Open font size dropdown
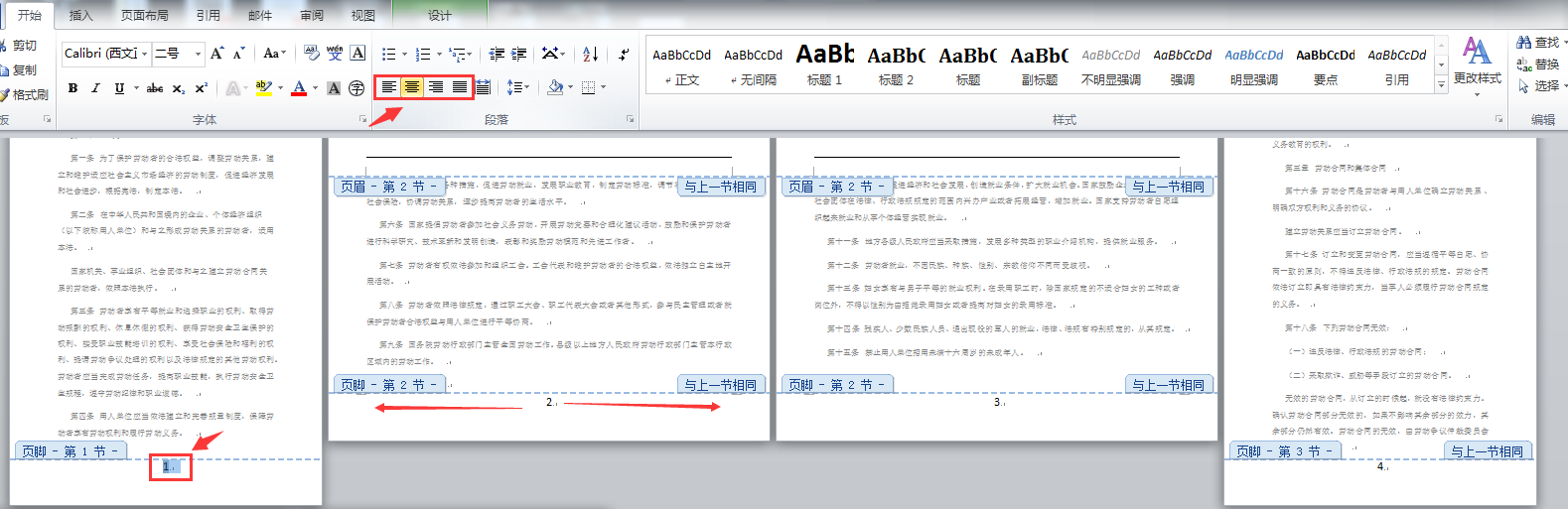The image size is (1568, 509). 199,54
